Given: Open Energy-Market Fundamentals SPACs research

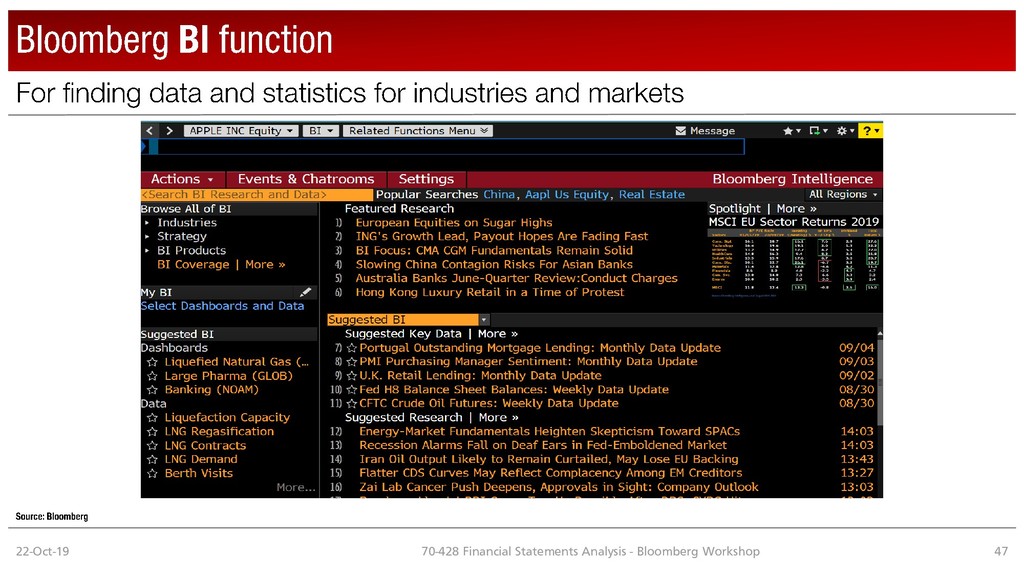Looking at the screenshot, I should pyautogui.click(x=549, y=431).
